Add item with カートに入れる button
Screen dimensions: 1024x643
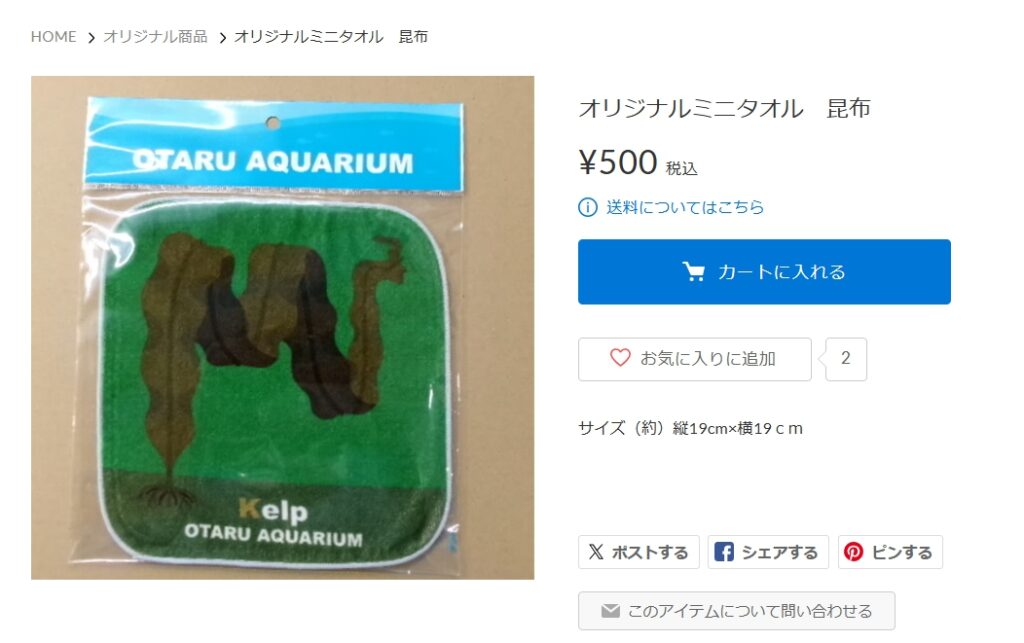point(764,272)
